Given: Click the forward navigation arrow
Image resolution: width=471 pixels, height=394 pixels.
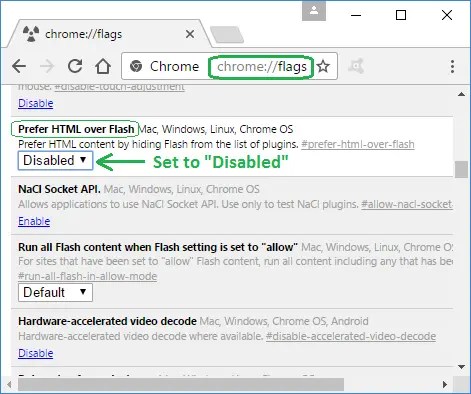Looking at the screenshot, I should pyautogui.click(x=47, y=66).
